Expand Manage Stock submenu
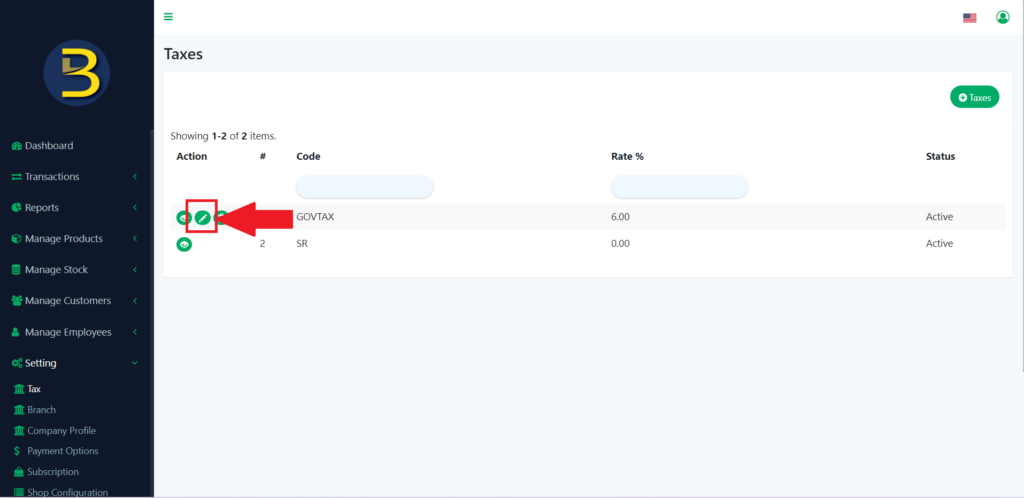 (56, 270)
